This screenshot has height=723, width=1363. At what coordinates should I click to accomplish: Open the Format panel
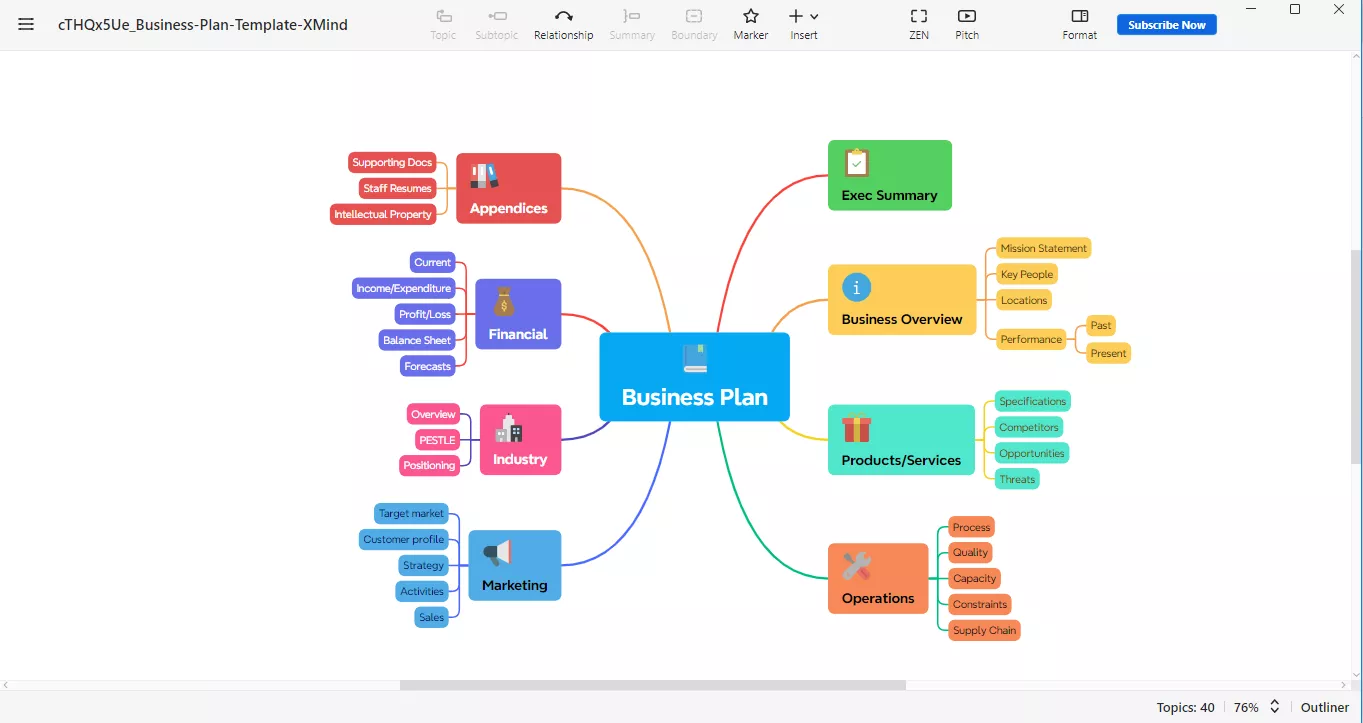pos(1079,24)
